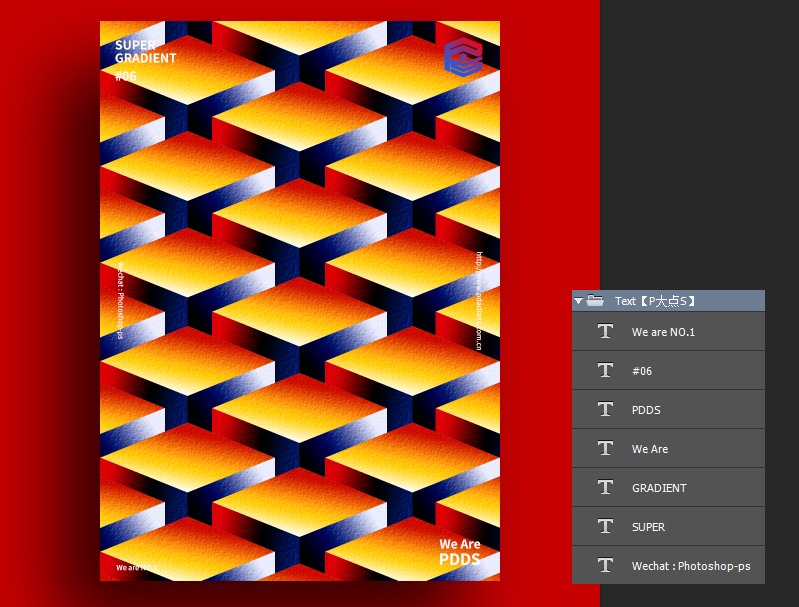The width and height of the screenshot is (799, 607).
Task: Select the Wechat : Photoshop-ps layer name
Action: (x=691, y=566)
